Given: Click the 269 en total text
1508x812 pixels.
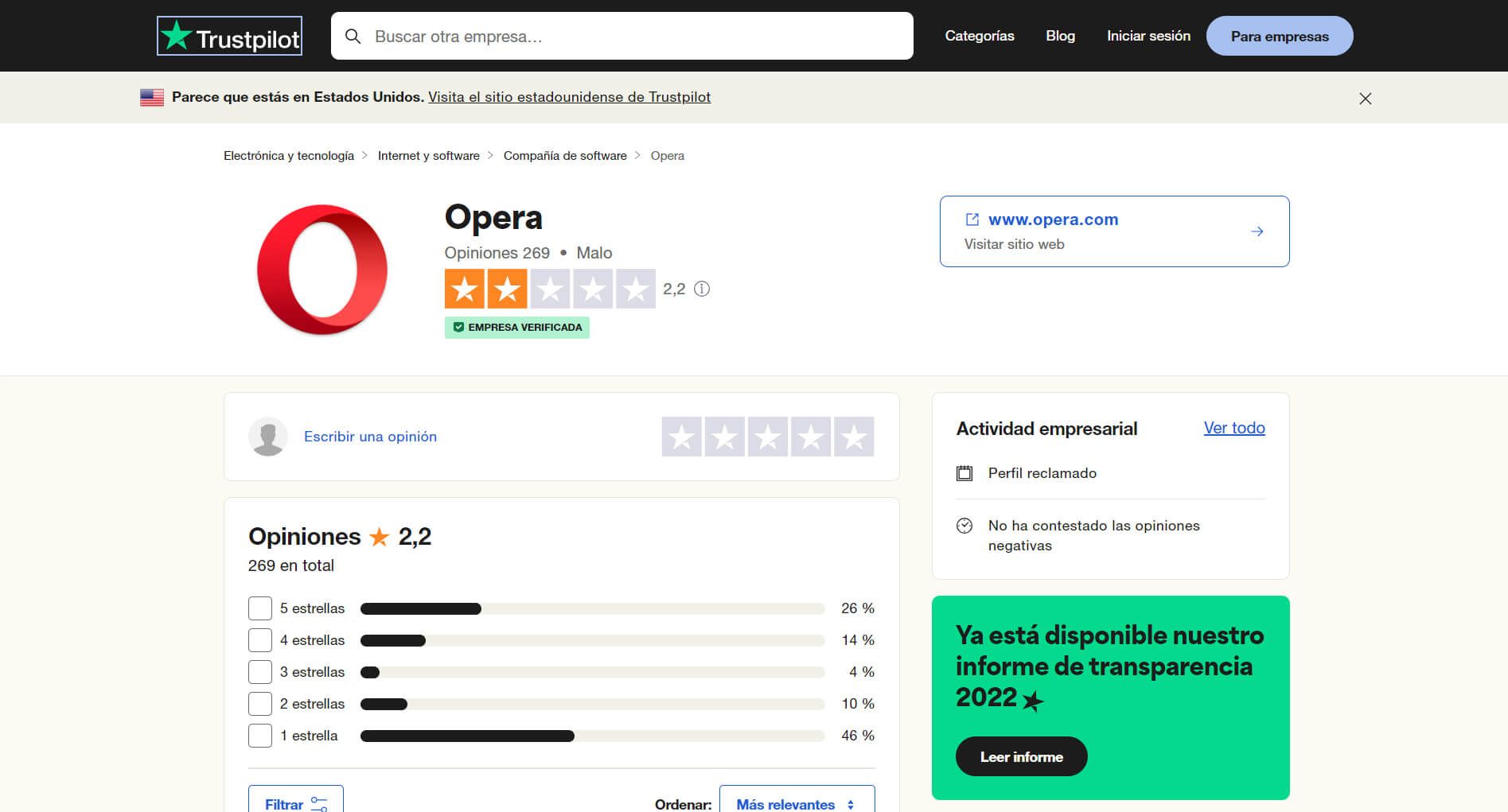Looking at the screenshot, I should coord(291,565).
